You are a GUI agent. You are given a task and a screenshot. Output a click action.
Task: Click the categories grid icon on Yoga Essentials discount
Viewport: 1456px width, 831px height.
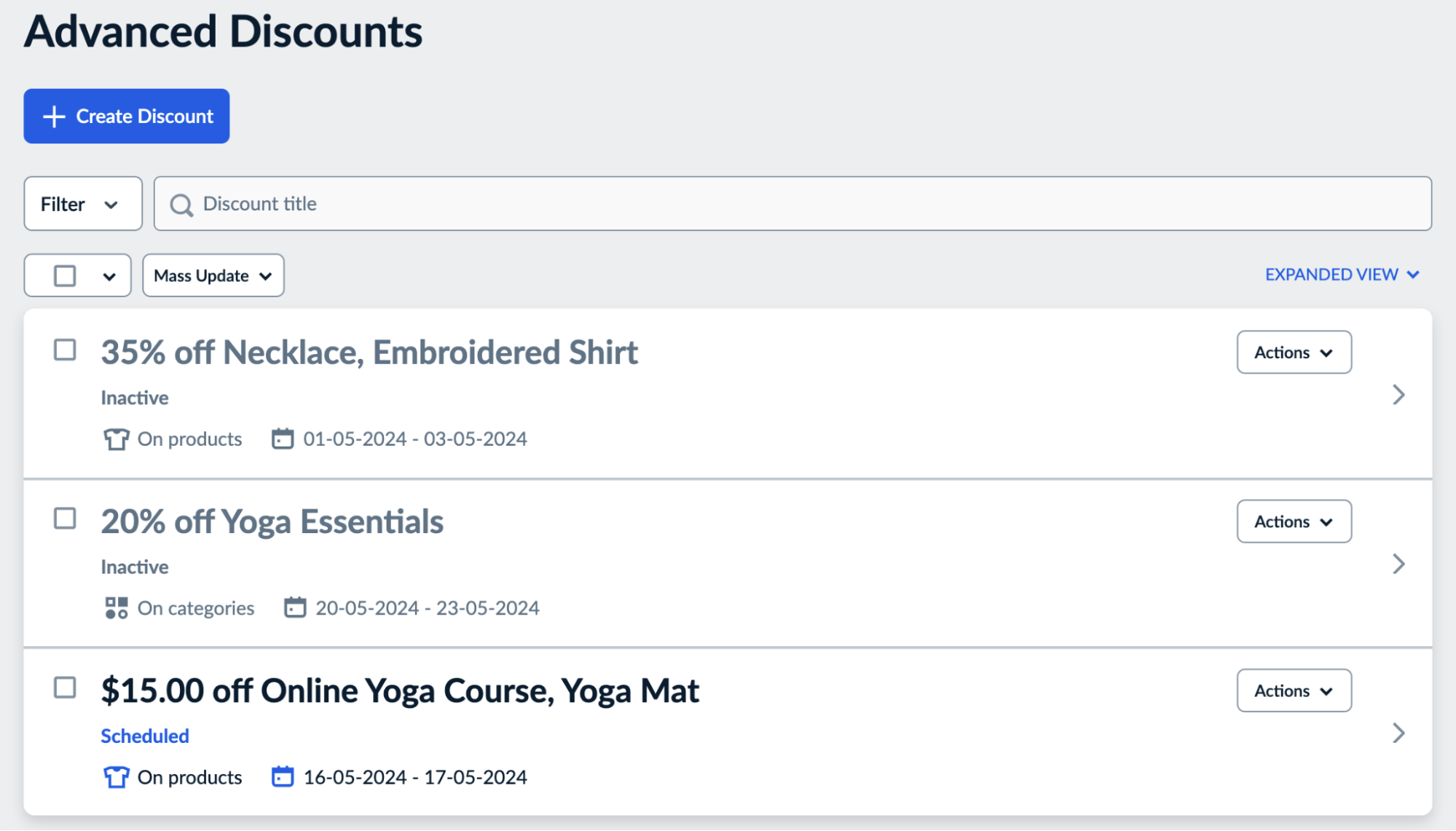click(x=117, y=607)
